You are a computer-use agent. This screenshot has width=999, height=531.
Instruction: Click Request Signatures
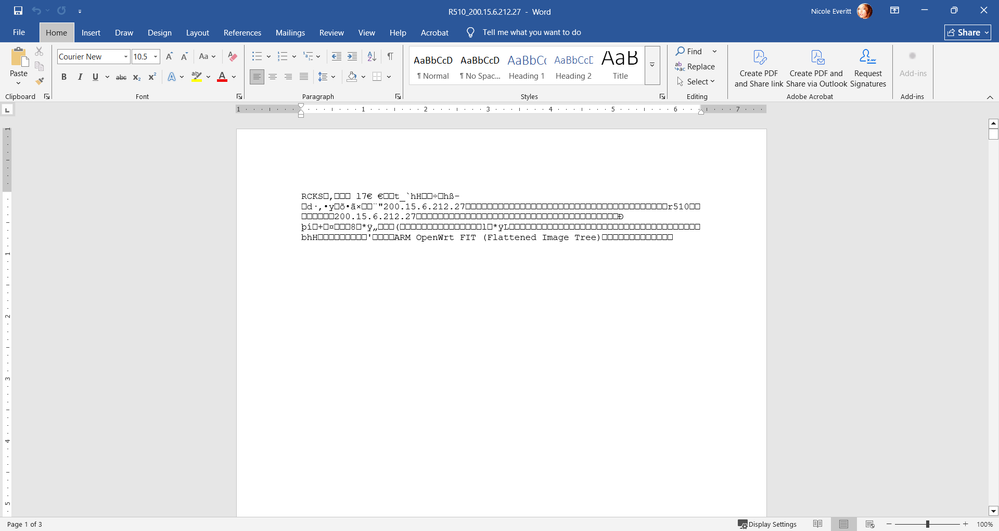(x=868, y=68)
